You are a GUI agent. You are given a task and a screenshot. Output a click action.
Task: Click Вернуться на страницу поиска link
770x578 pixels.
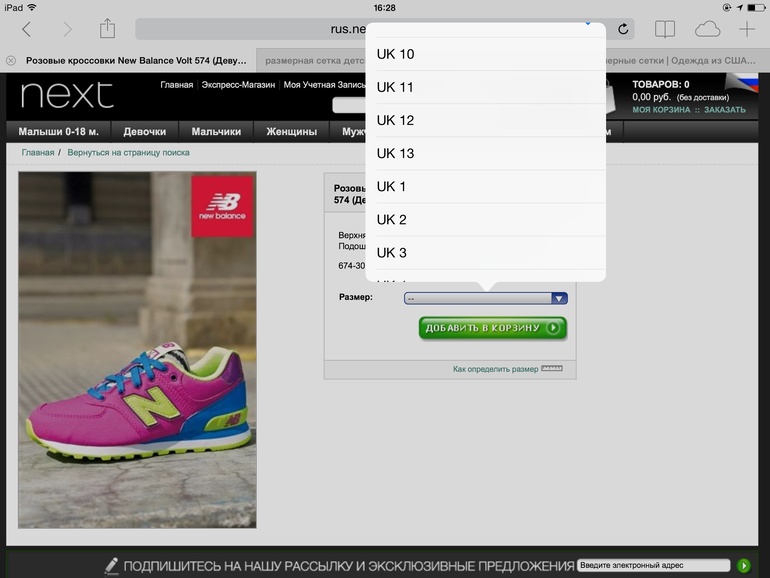point(128,153)
